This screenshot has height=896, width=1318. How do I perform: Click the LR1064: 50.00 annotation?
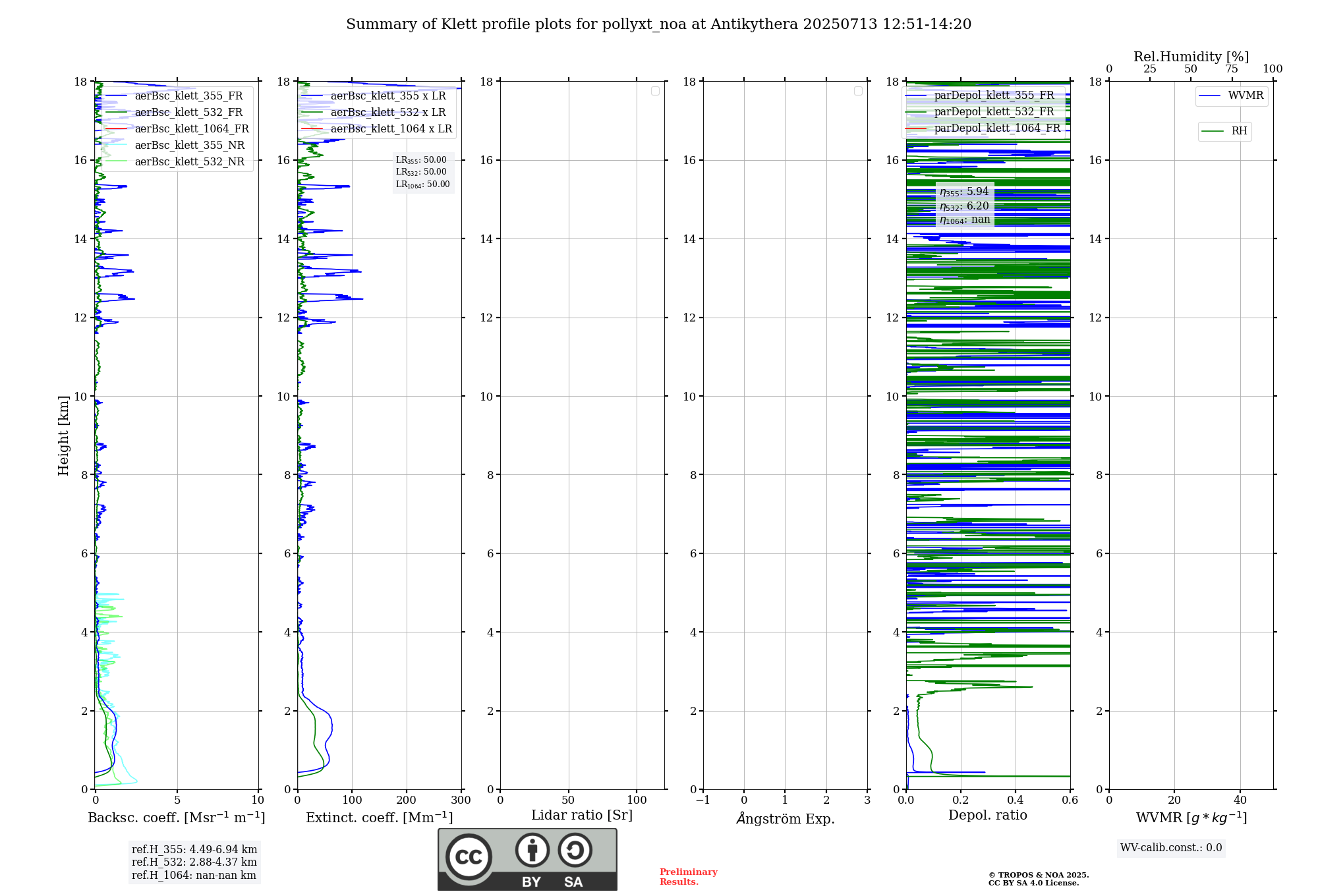click(423, 184)
